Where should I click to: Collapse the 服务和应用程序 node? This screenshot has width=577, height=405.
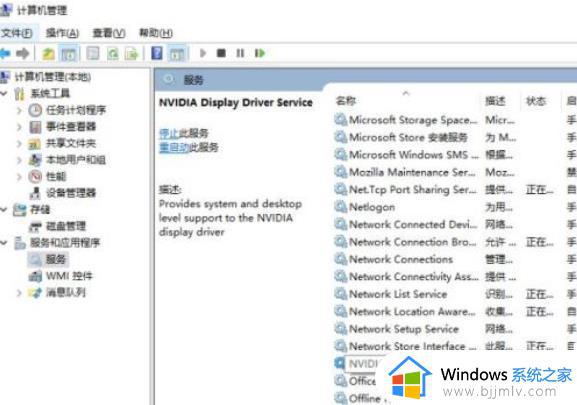4,242
